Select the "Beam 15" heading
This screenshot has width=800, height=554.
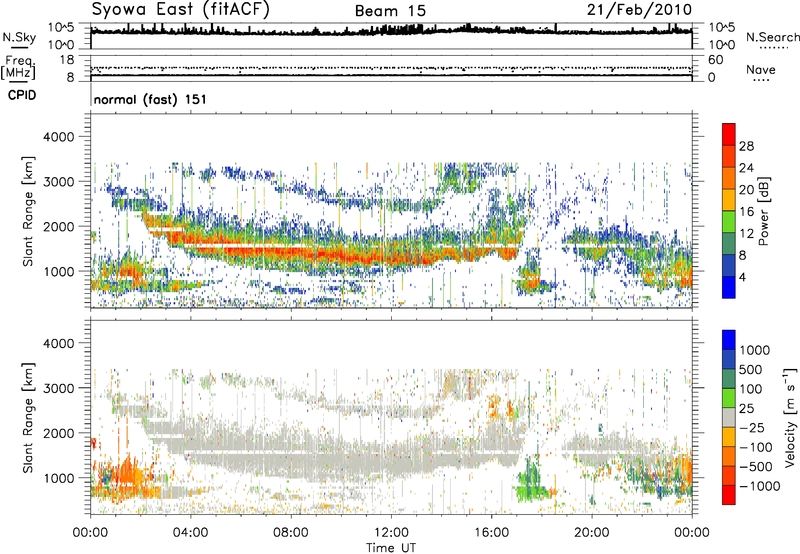[390, 11]
